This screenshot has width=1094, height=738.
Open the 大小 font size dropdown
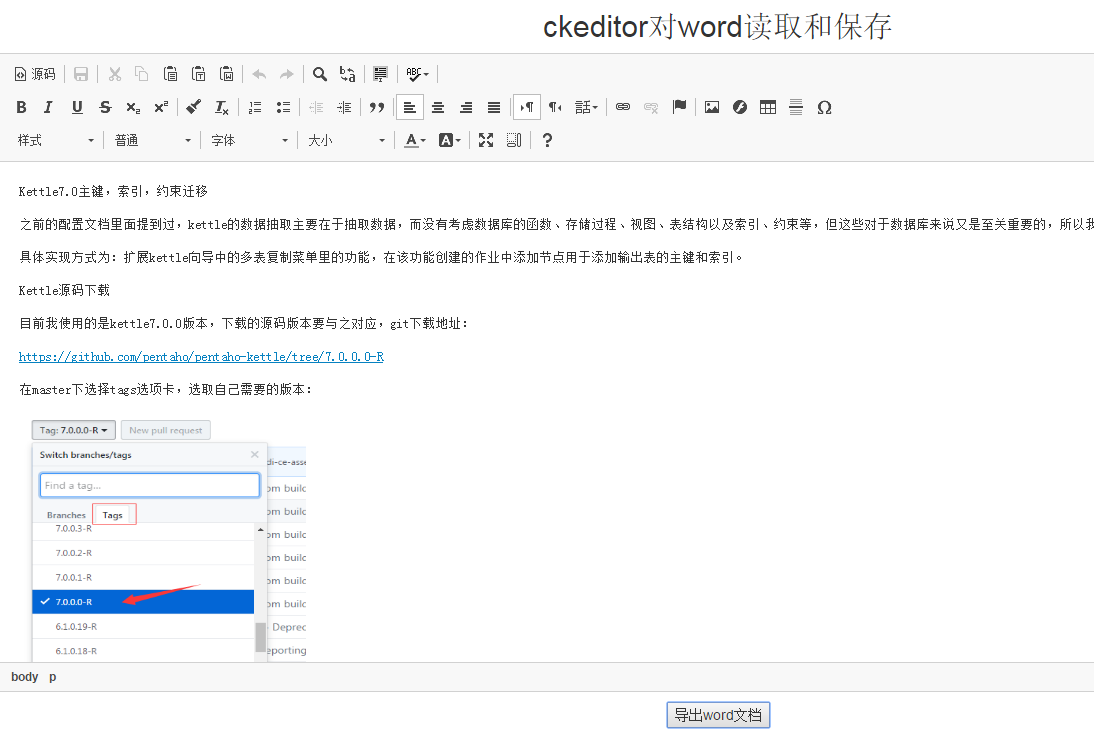click(346, 140)
